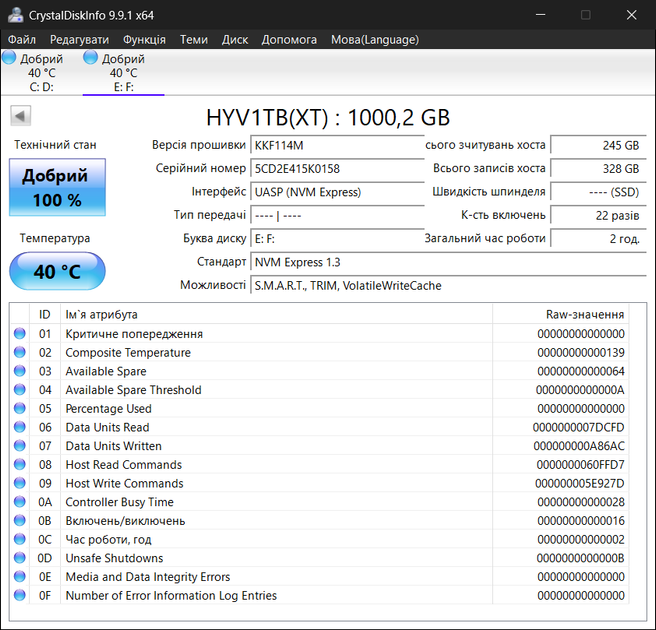Click status orb of Composite Temperature row
This screenshot has width=656, height=630.
20,352
